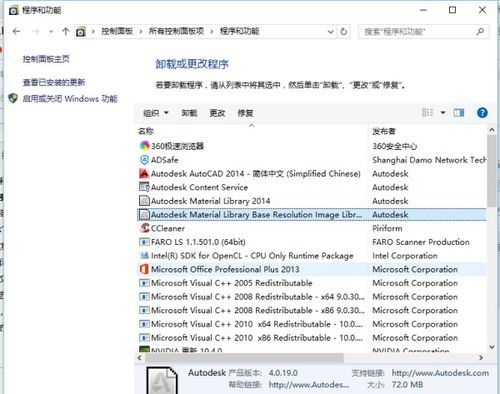Open the address bar history dropdown
Image resolution: width=500 pixels, height=394 pixels.
click(x=330, y=32)
